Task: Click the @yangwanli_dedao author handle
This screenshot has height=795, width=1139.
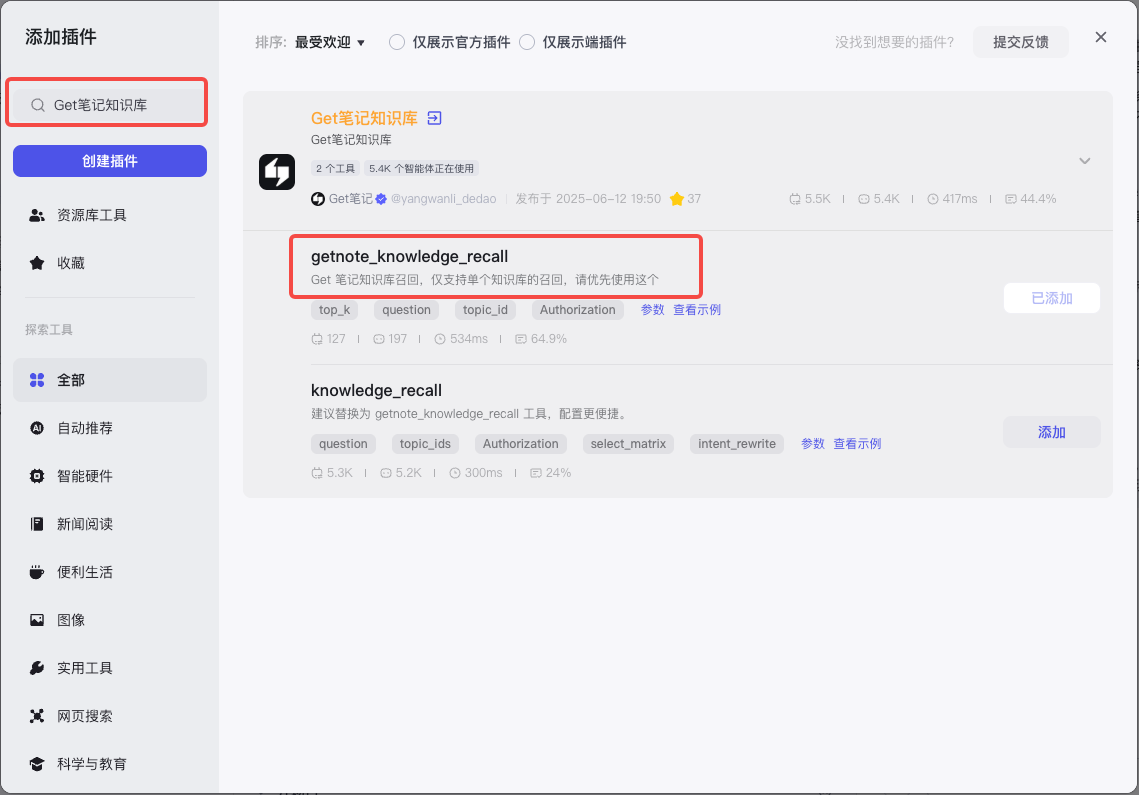Action: 444,199
